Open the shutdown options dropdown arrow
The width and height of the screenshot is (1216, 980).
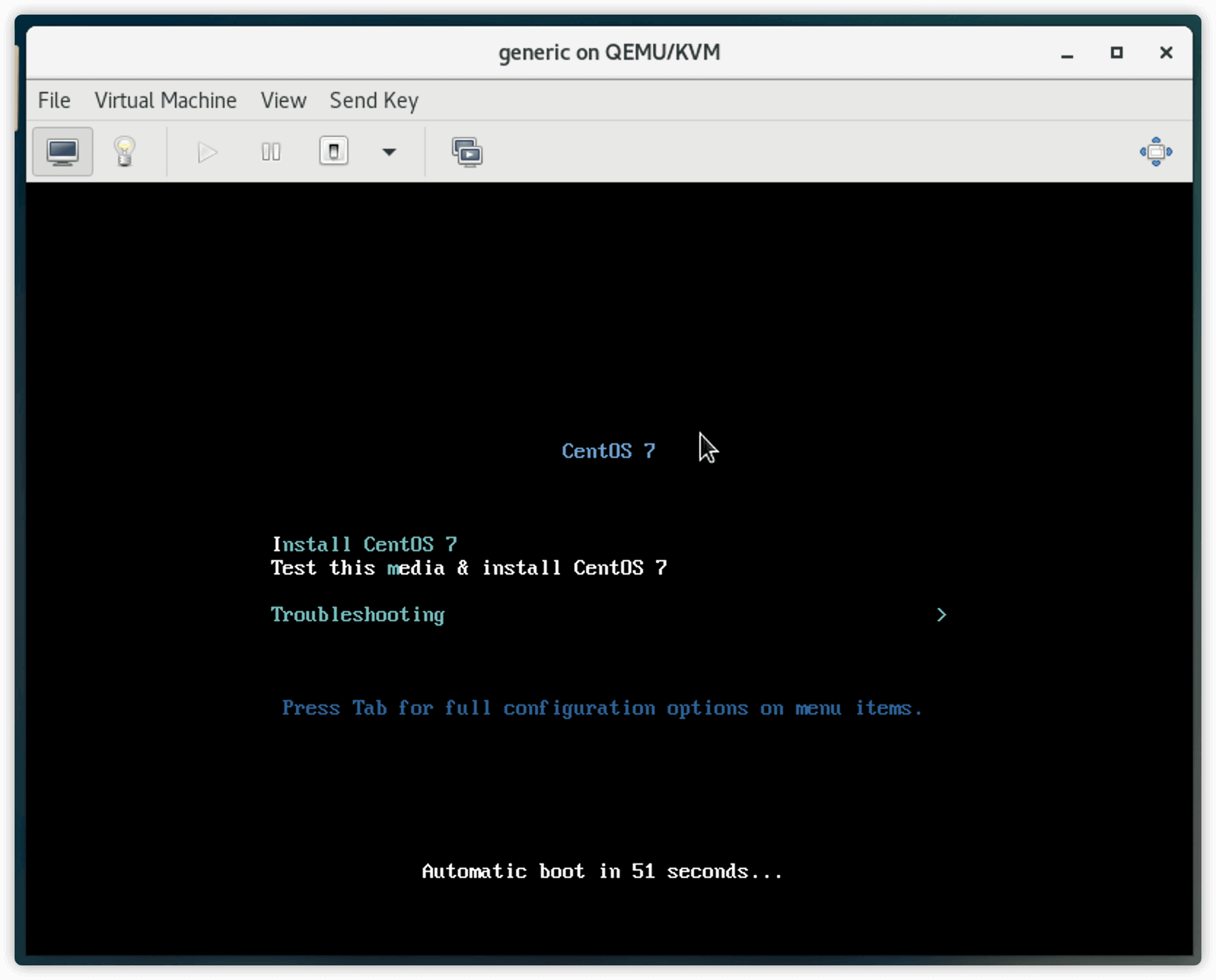coord(389,152)
